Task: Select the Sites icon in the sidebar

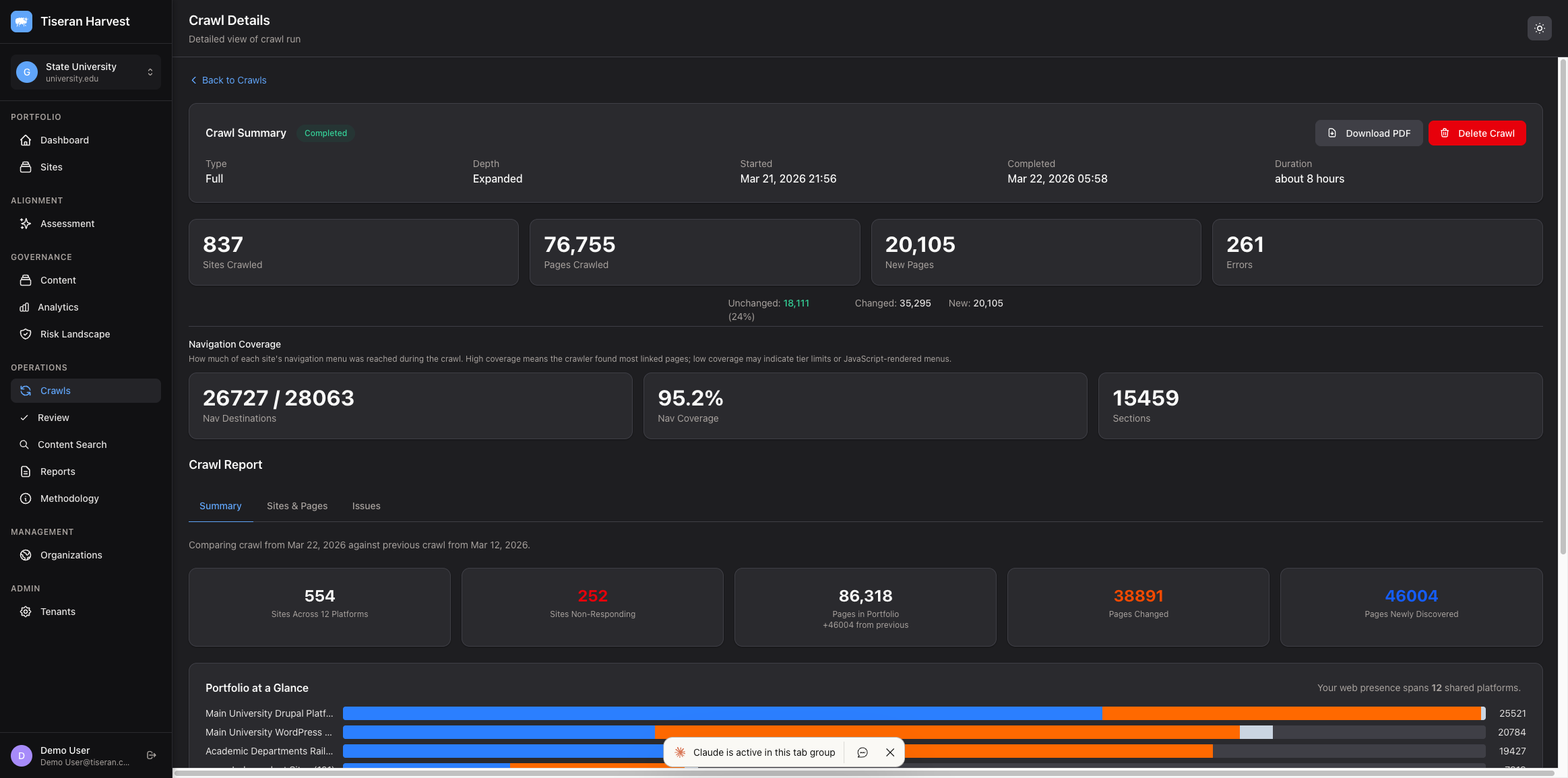Action: coord(26,166)
